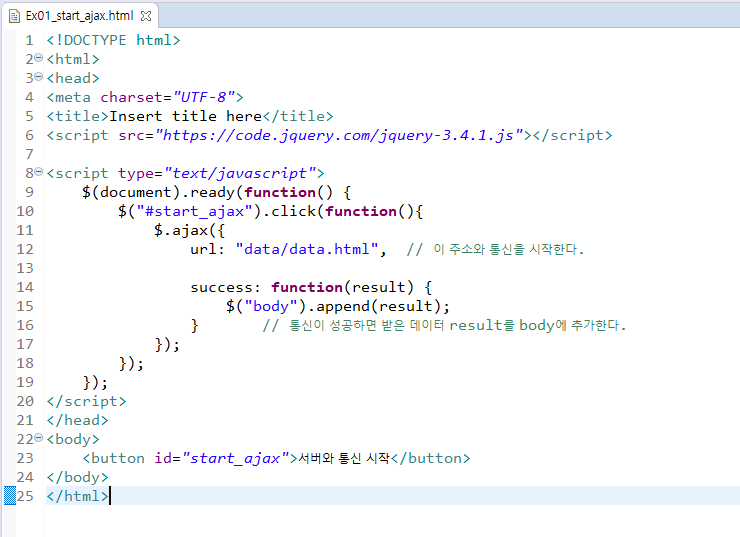Click the blue marker beside line 25

(x=10, y=495)
